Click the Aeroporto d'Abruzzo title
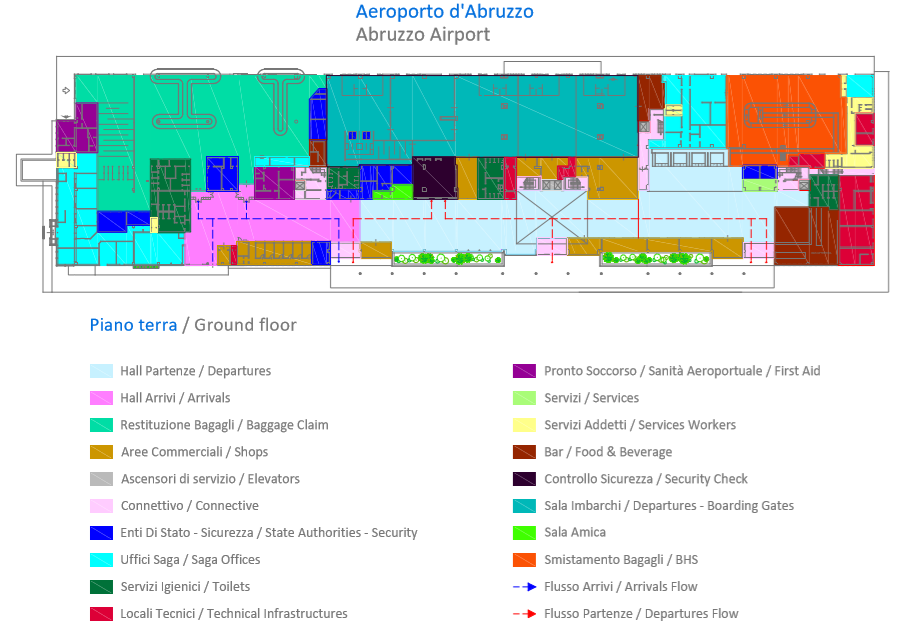The width and height of the screenshot is (903, 632). pos(444,12)
